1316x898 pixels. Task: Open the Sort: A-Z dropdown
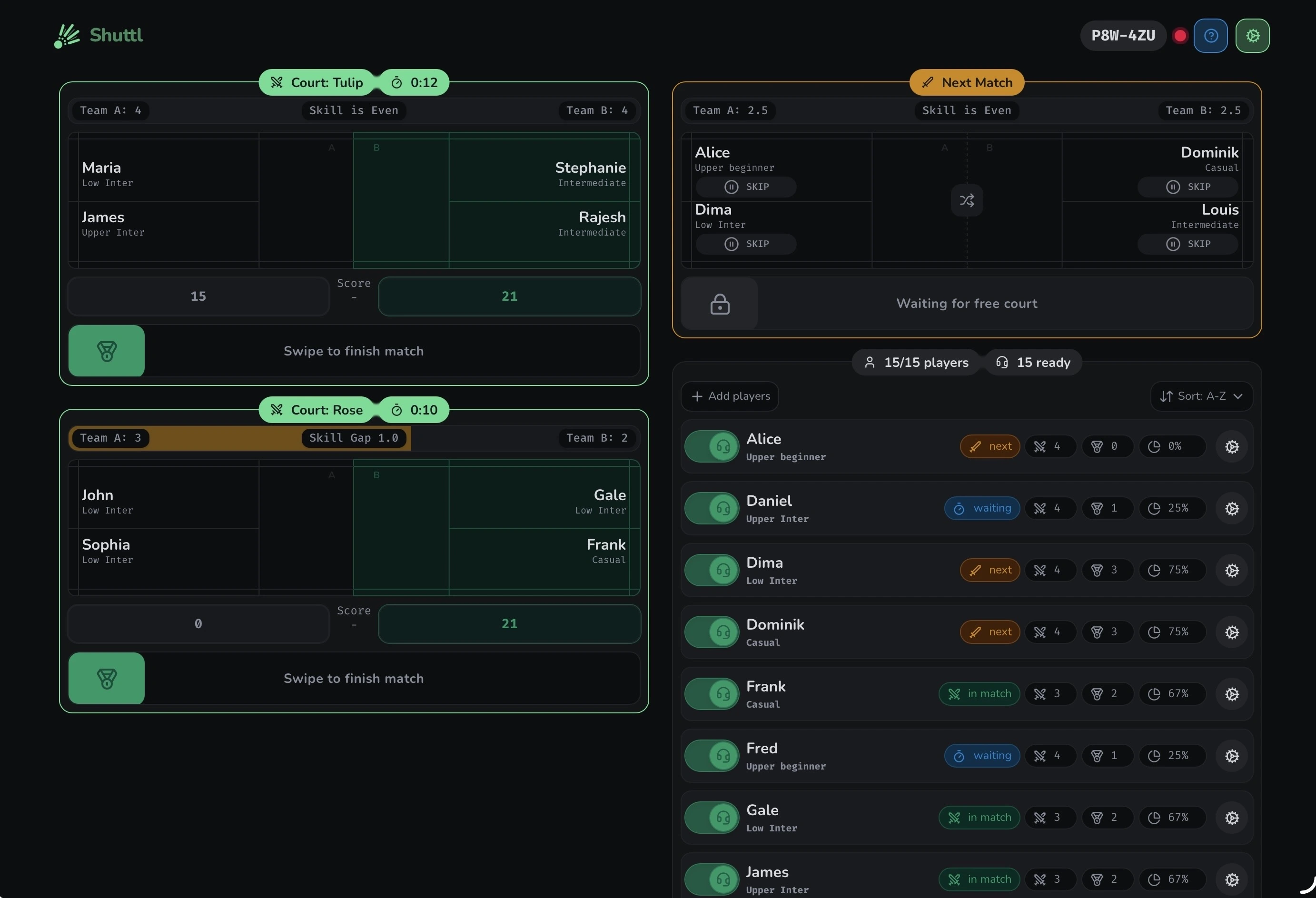[1202, 396]
